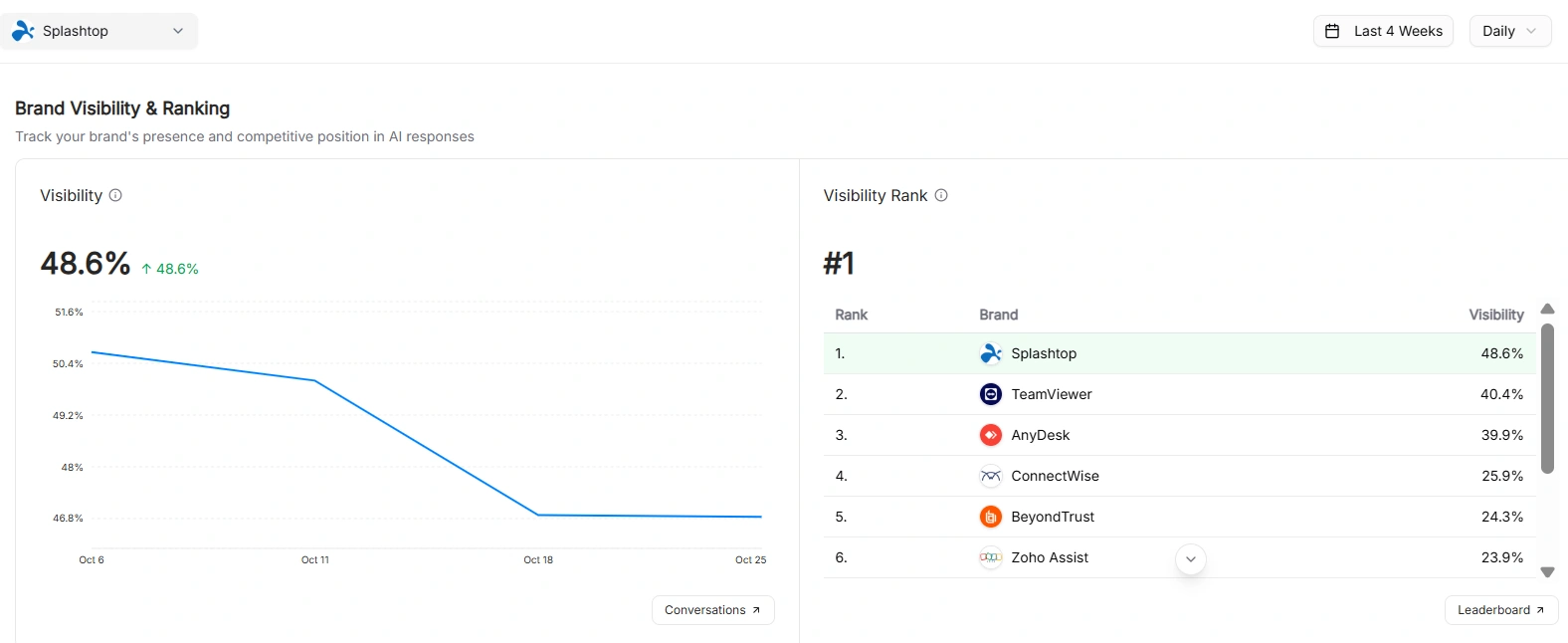This screenshot has height=643, width=1568.
Task: Select the Splashtop row in the ranking
Action: click(x=1180, y=353)
